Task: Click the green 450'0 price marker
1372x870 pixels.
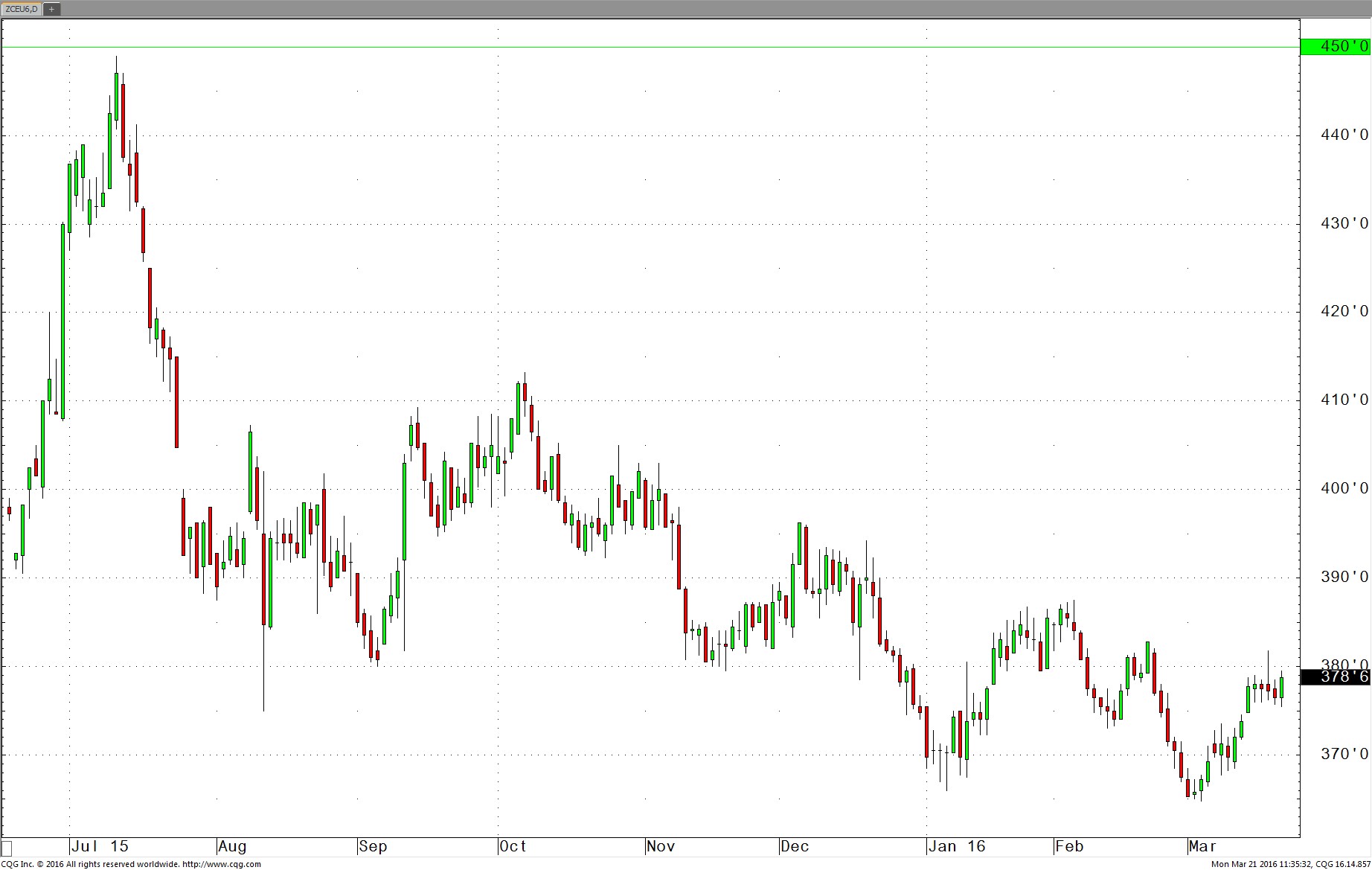Action: tap(1336, 47)
